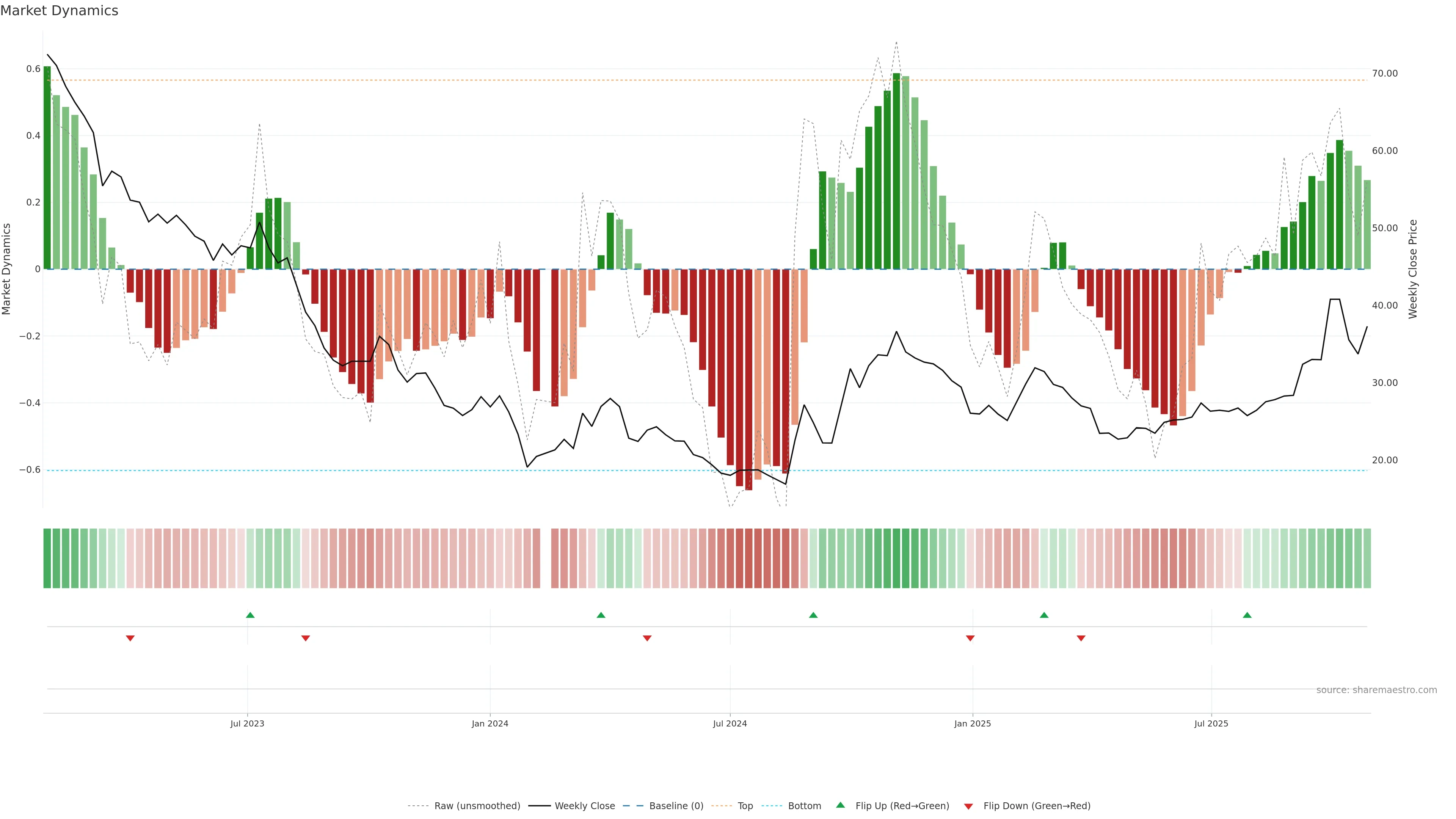The image size is (1456, 819).
Task: Click the Market Dynamics chart title
Action: (x=60, y=11)
